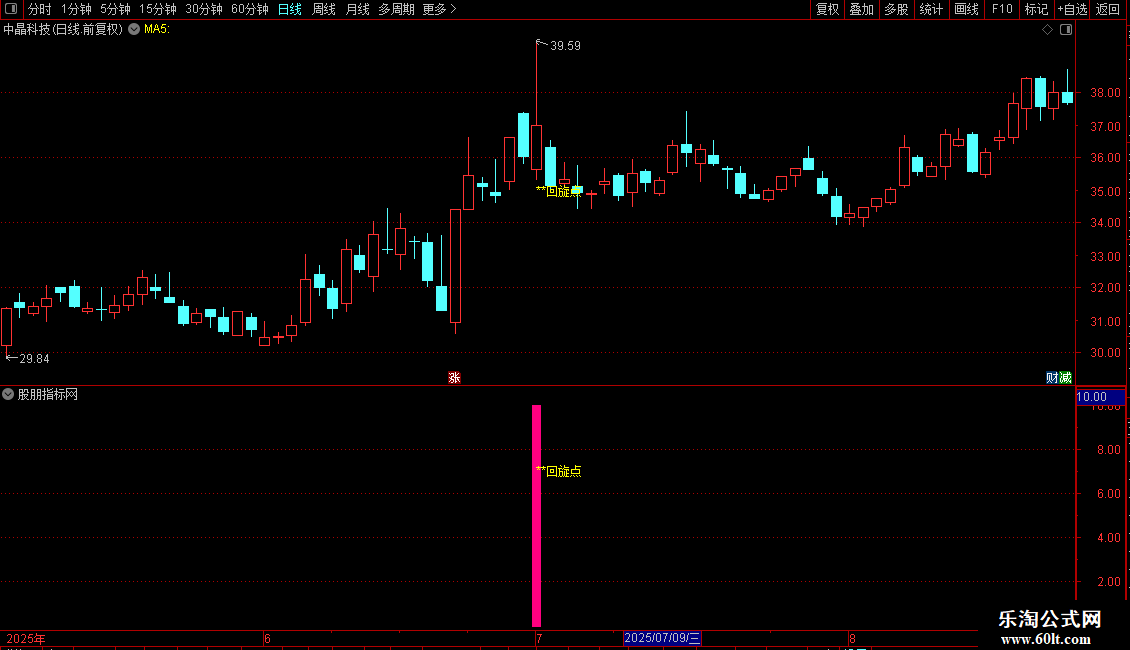The height and width of the screenshot is (650, 1130).
Task: Open the 统计 statistics tool
Action: [x=931, y=9]
